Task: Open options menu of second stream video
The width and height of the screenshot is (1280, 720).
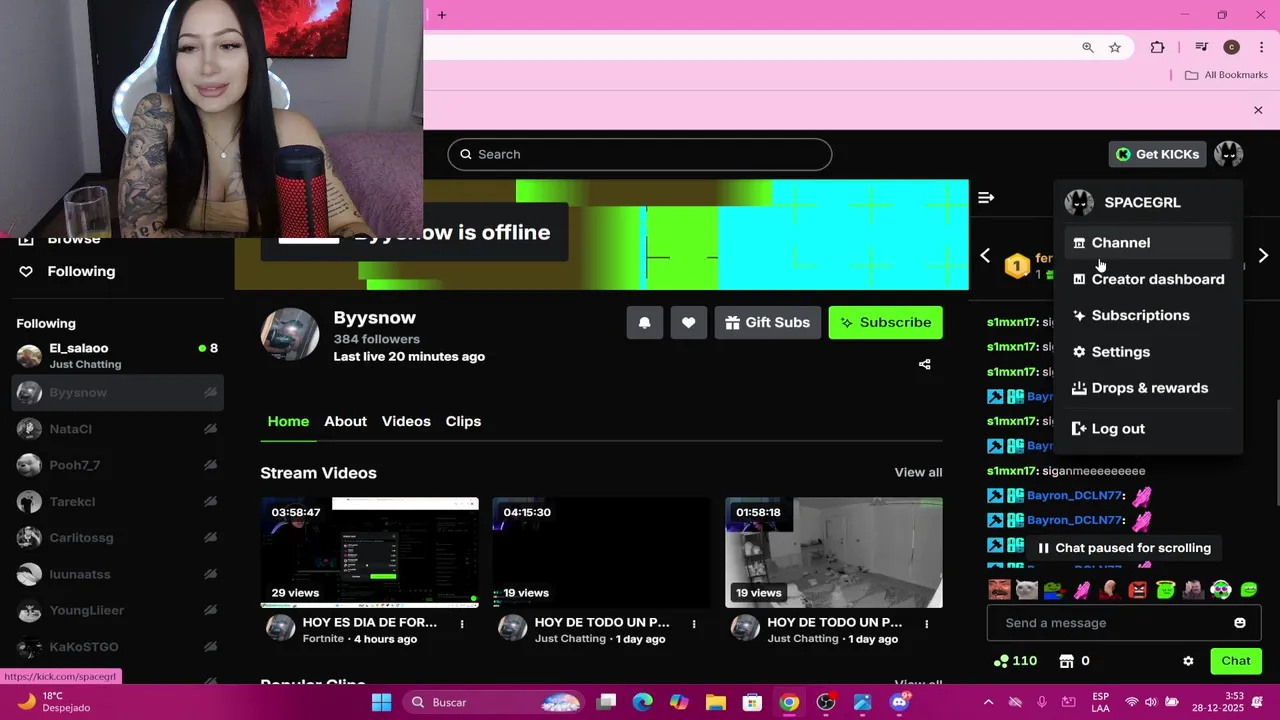Action: 694,624
